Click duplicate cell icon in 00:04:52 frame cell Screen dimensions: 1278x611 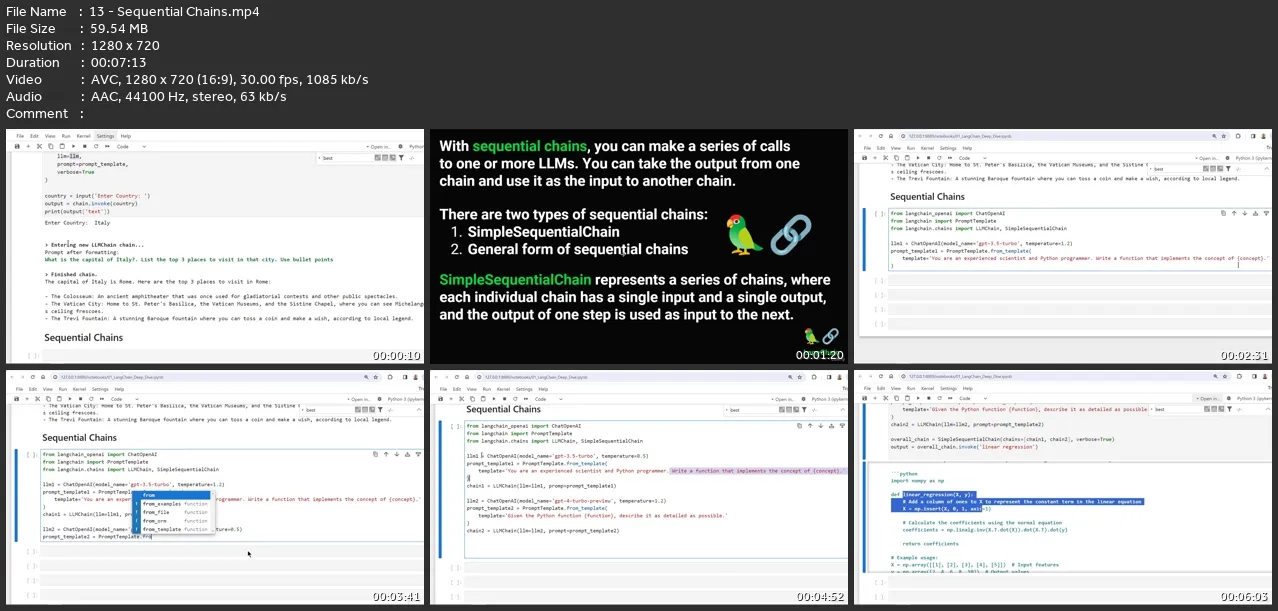pos(799,426)
